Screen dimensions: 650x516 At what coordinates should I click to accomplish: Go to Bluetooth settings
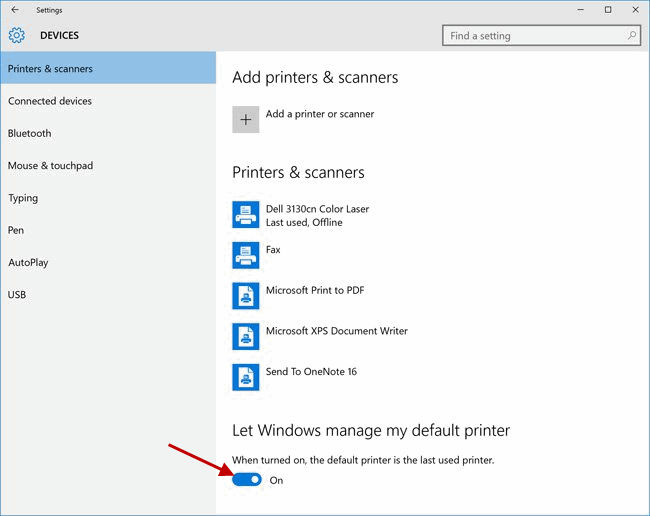(30, 133)
